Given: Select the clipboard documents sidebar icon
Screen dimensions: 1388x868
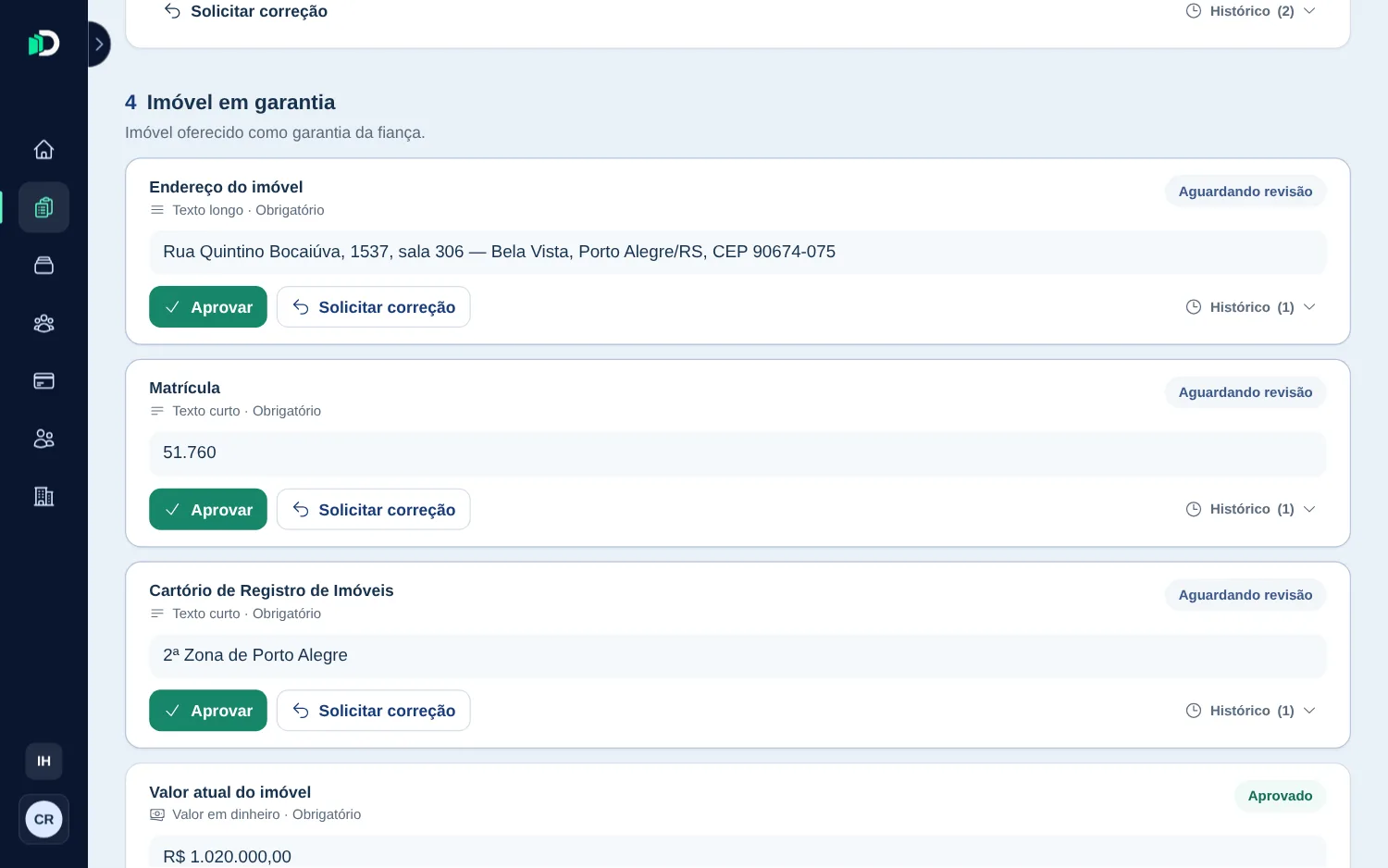Looking at the screenshot, I should click(43, 207).
